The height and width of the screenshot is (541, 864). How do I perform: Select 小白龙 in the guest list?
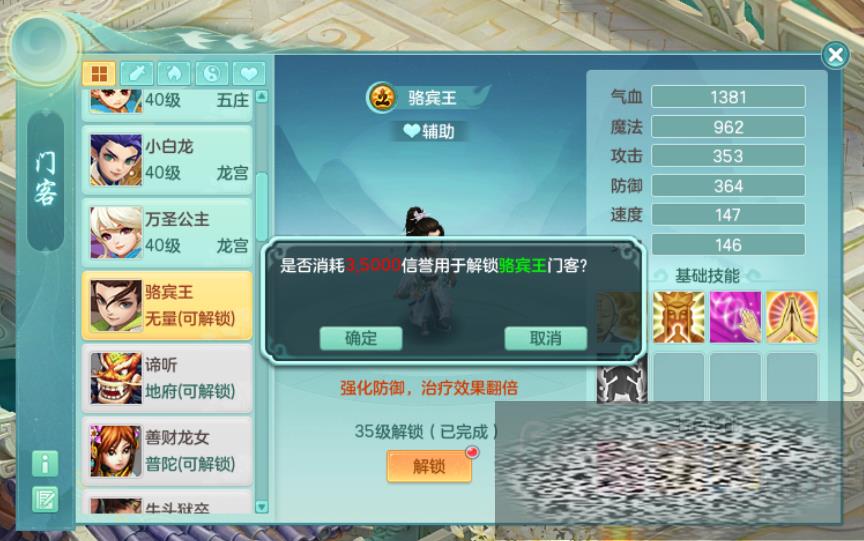(x=167, y=160)
